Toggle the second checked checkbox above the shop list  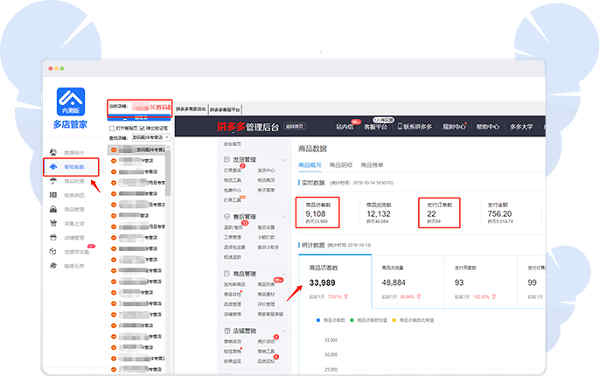(142, 128)
